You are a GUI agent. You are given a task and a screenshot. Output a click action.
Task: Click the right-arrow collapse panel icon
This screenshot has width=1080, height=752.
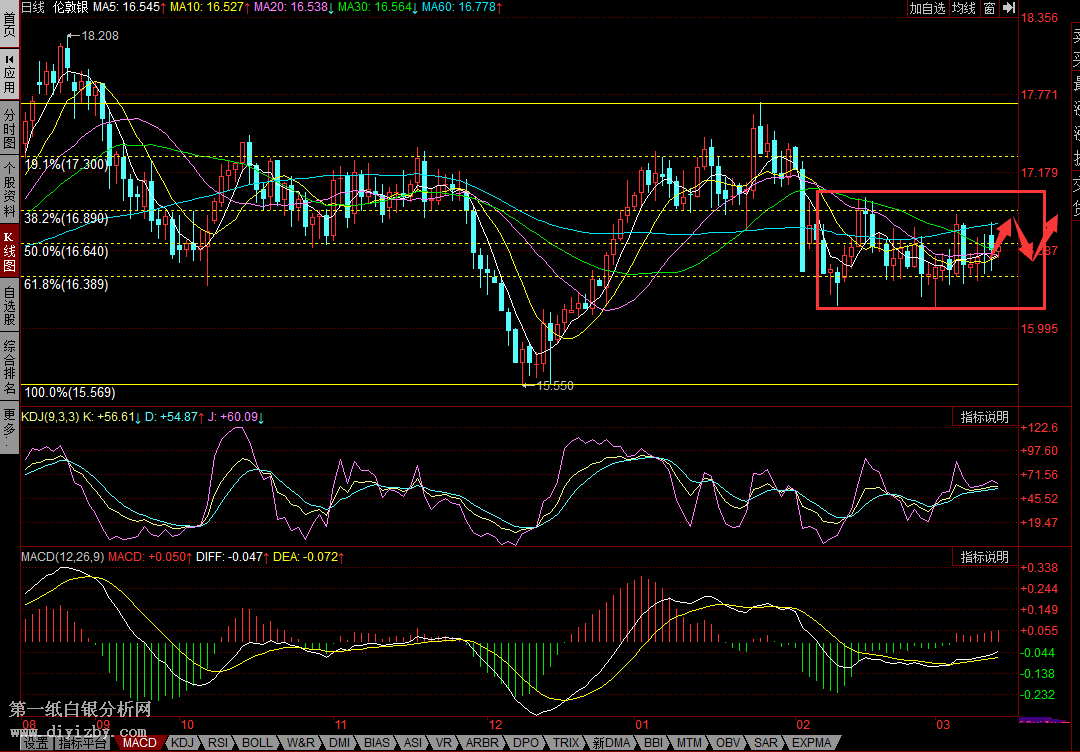coord(1007,8)
